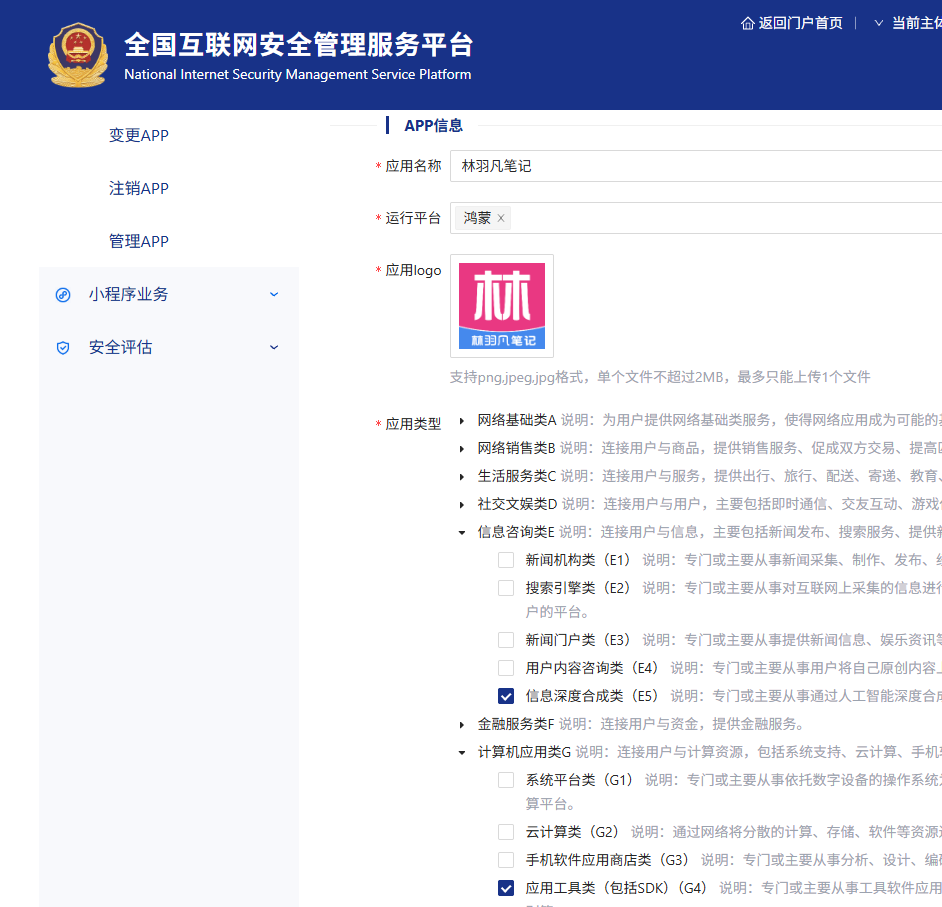Click the platform title 全国互联网安全管理服务平台

(x=299, y=45)
